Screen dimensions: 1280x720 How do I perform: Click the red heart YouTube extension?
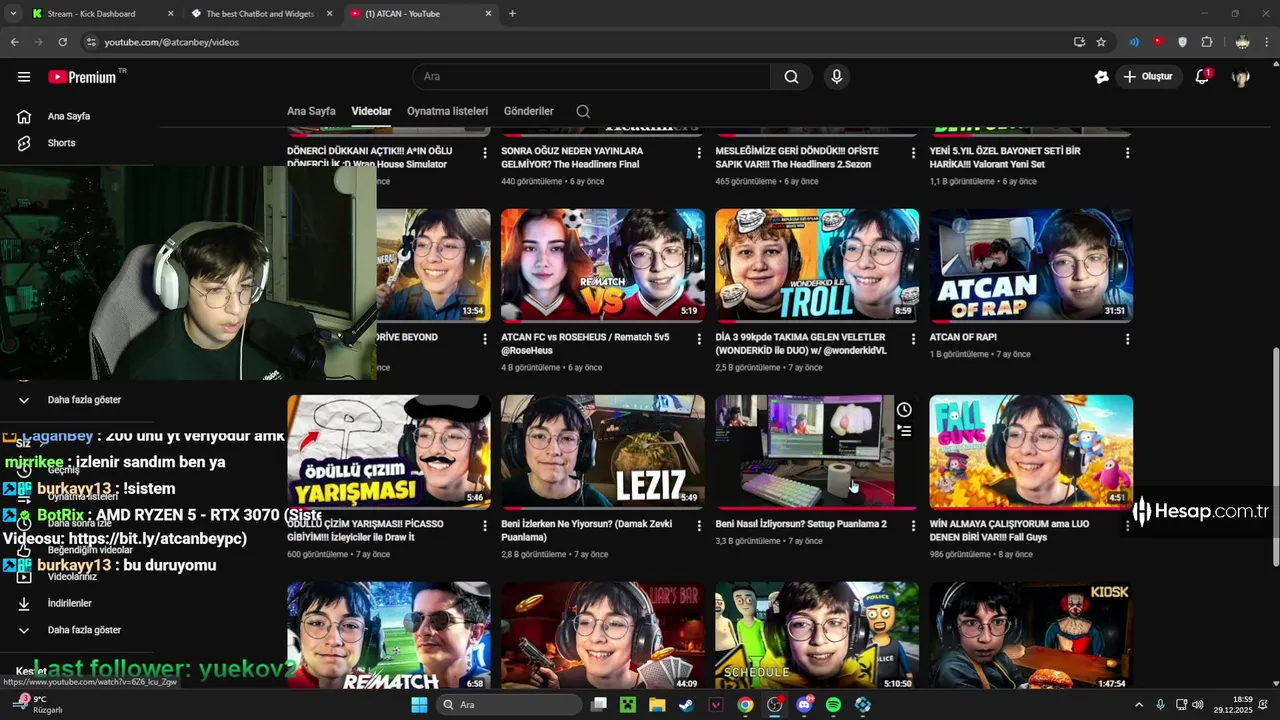click(x=1158, y=42)
